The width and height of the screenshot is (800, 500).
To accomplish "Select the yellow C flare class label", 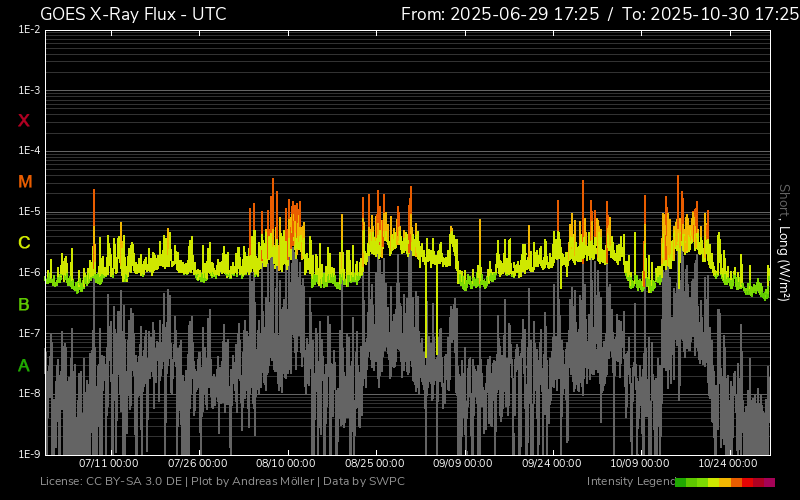I will pos(24,243).
